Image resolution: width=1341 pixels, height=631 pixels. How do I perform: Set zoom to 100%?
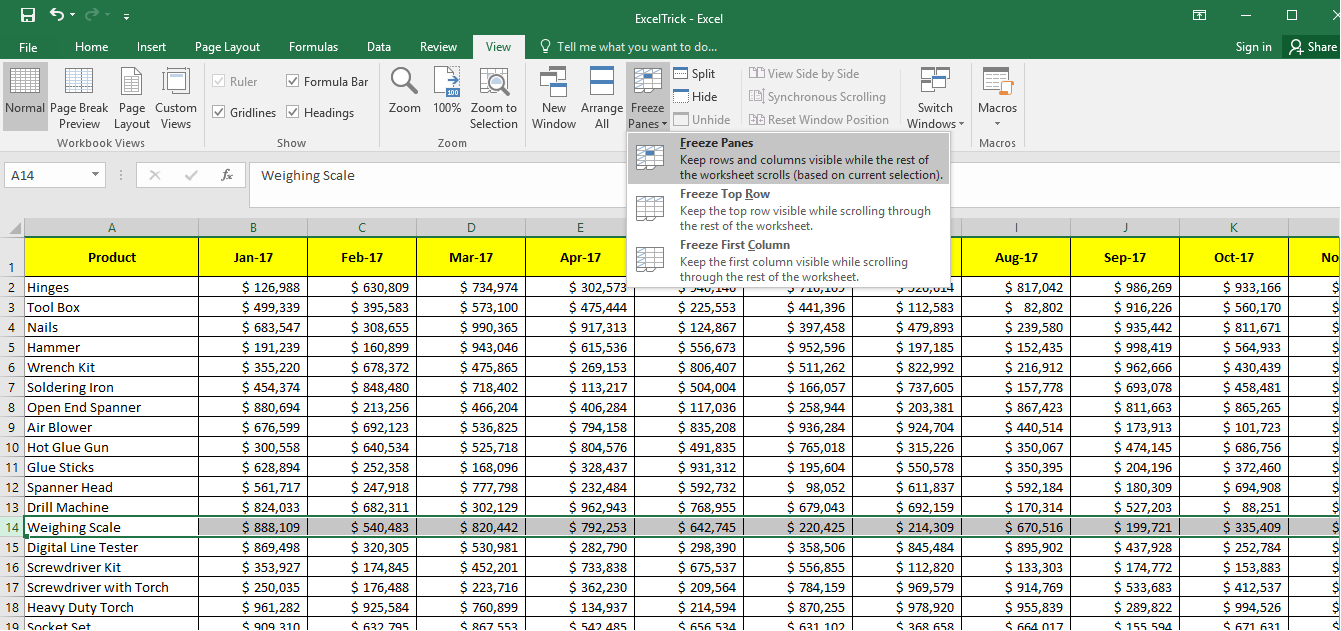click(x=446, y=90)
